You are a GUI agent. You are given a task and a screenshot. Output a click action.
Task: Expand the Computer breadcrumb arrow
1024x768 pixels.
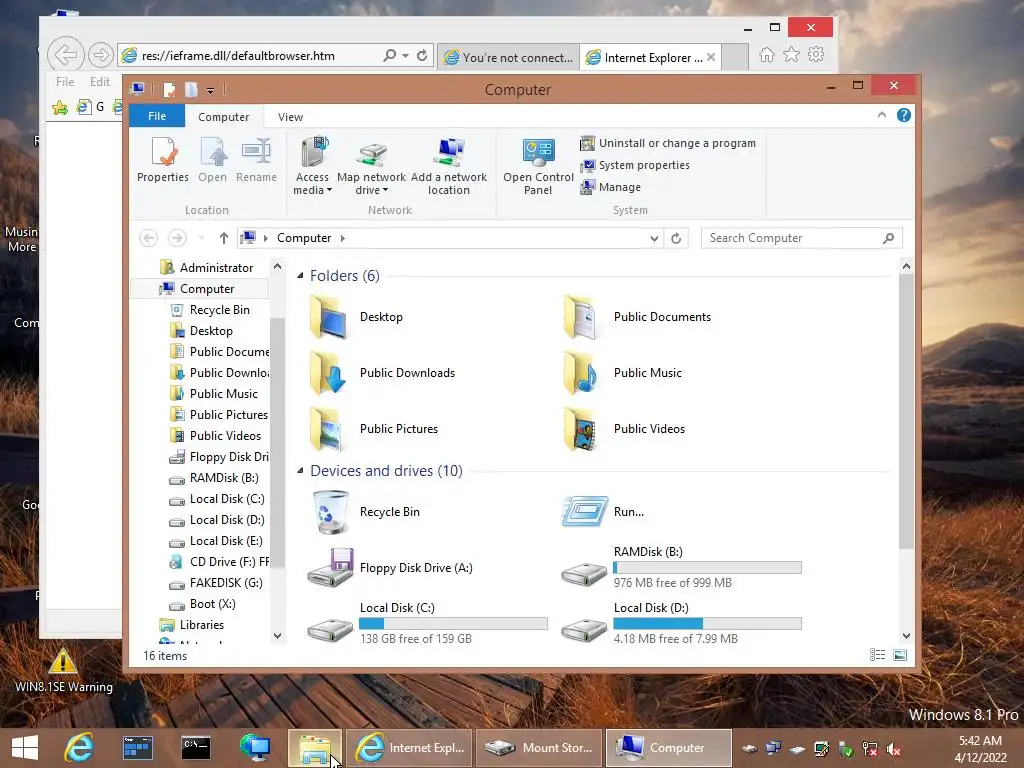coord(342,238)
